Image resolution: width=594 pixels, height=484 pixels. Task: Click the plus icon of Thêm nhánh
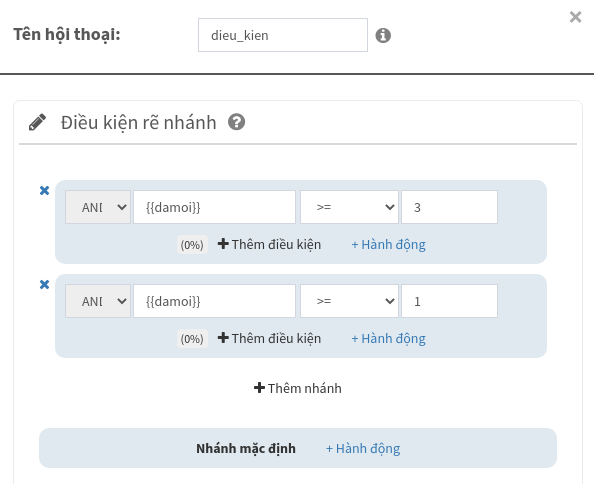click(259, 388)
